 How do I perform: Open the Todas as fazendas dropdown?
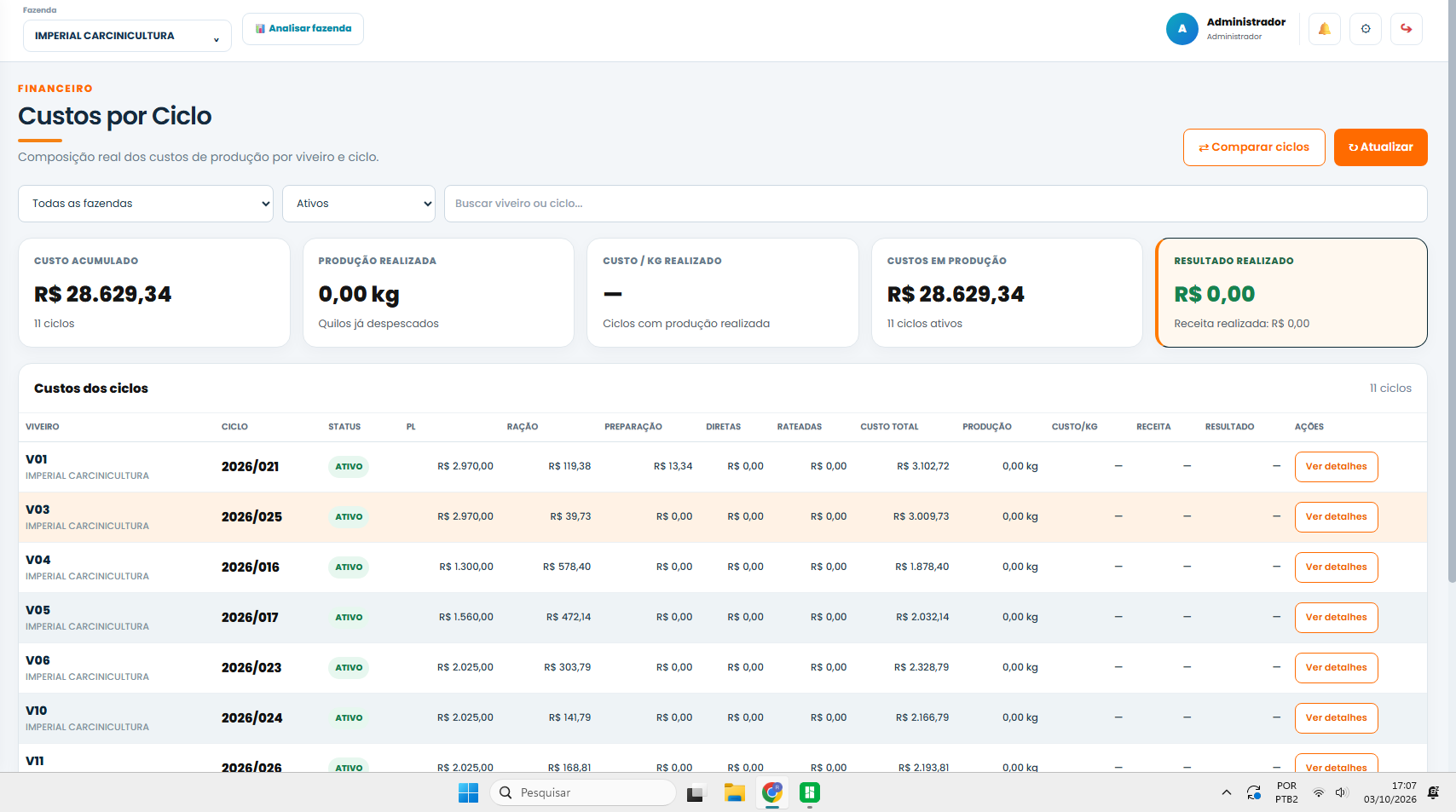pyautogui.click(x=146, y=204)
